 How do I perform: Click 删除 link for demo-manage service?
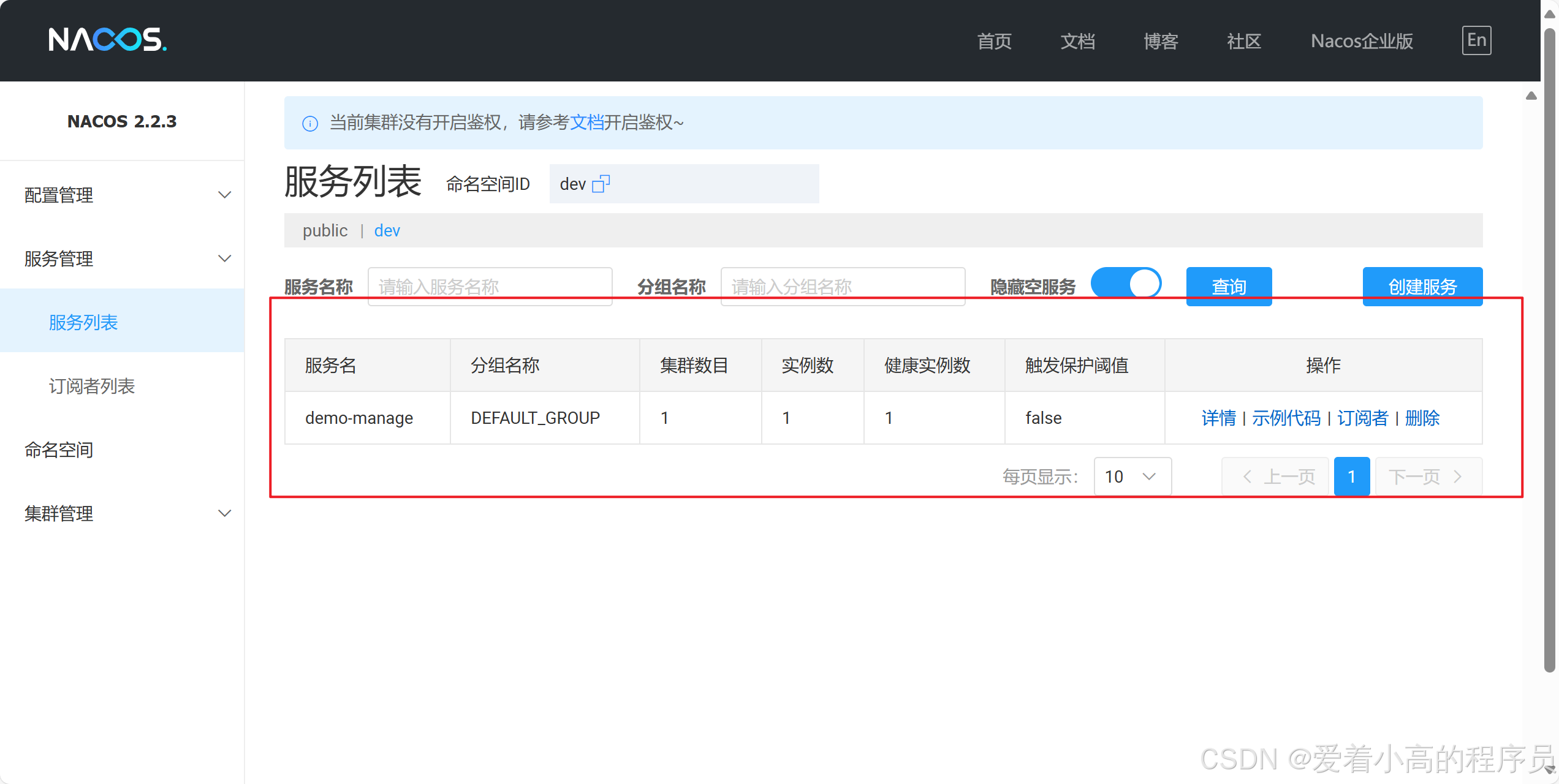(x=1422, y=418)
